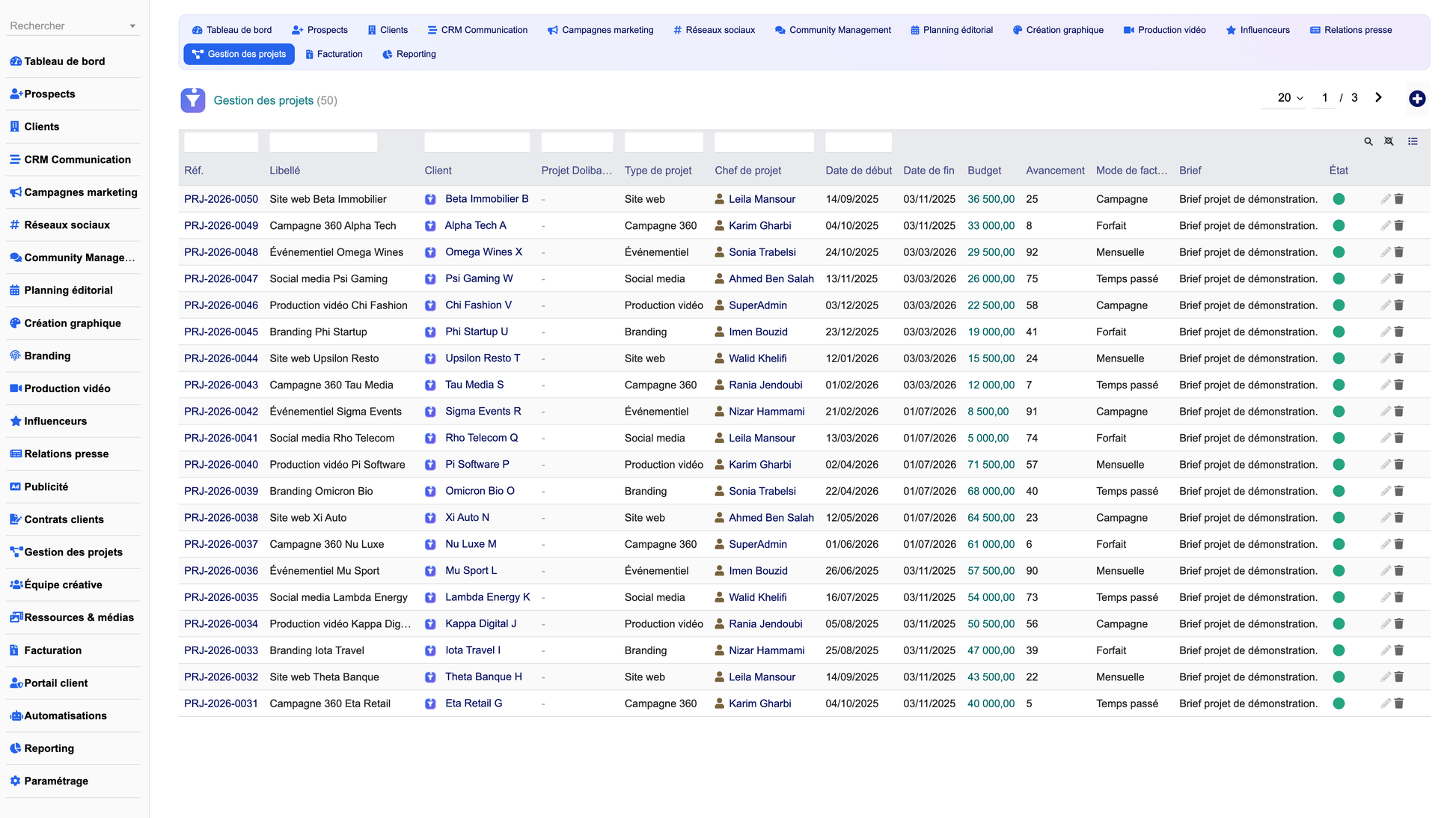The height and width of the screenshot is (818, 1456).
Task: Sort by the Date de fin header
Action: coord(929,171)
